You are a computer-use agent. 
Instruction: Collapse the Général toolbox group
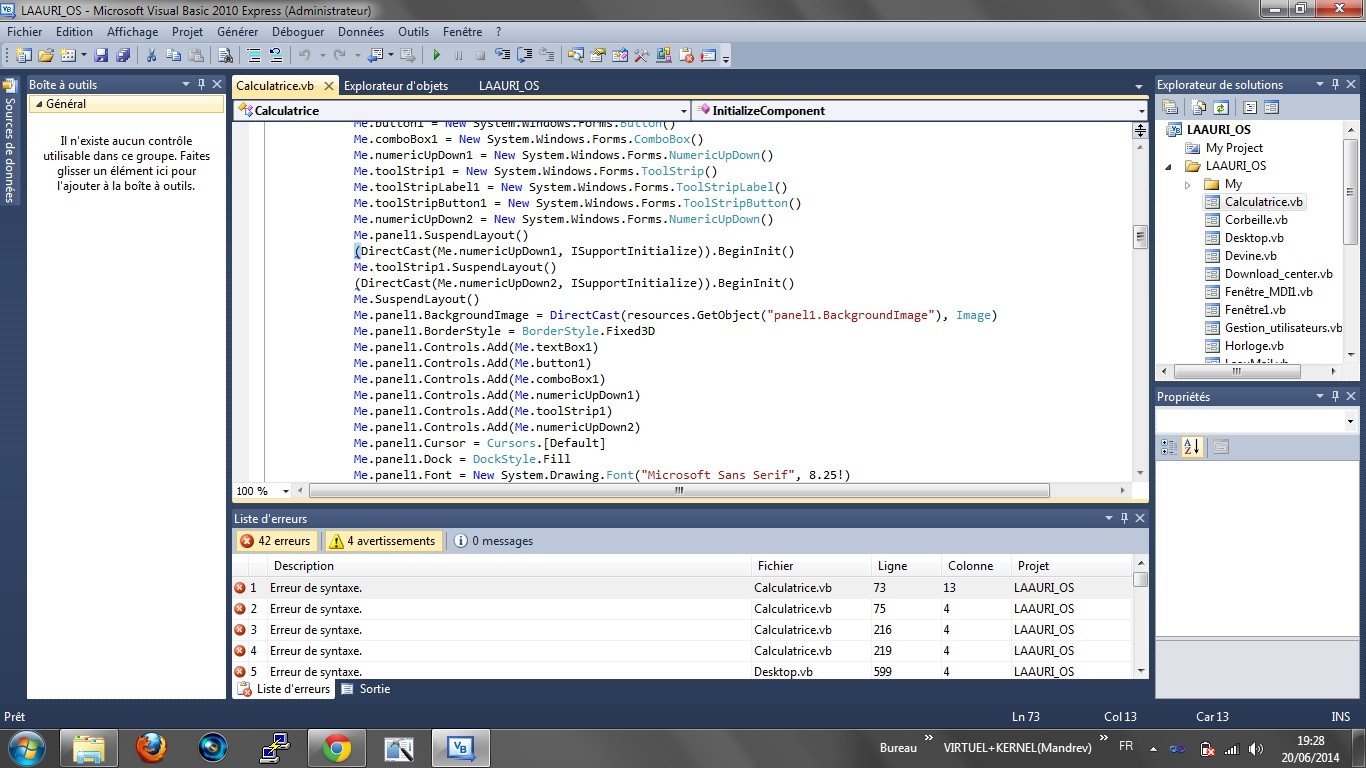click(x=39, y=104)
